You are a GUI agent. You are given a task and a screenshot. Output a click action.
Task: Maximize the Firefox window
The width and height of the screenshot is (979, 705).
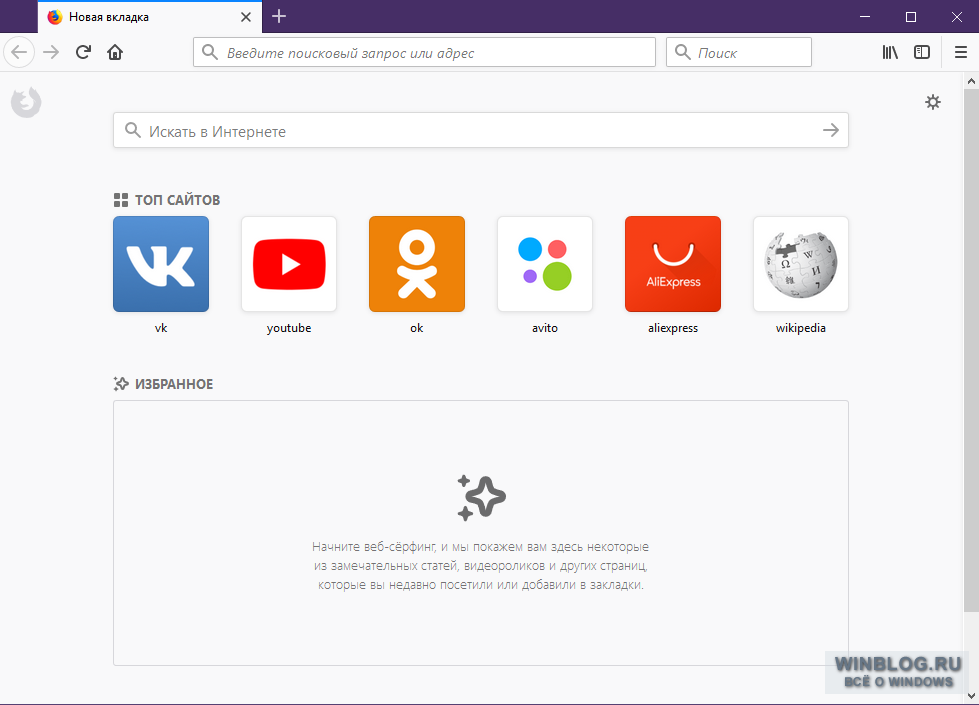[911, 17]
